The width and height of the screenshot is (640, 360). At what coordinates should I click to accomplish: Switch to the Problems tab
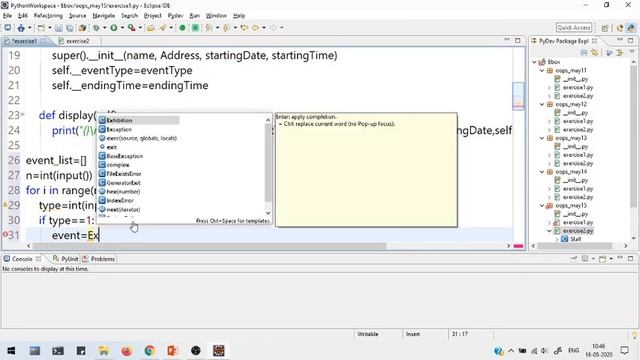point(99,259)
